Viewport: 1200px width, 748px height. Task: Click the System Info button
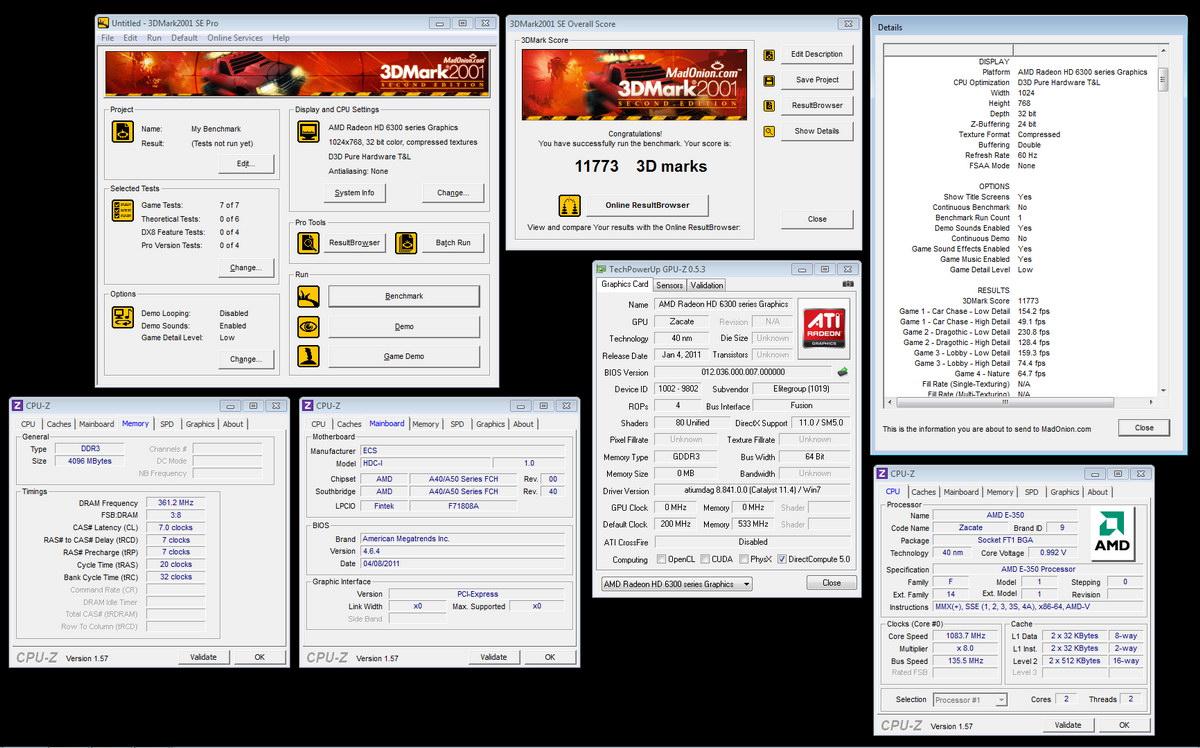click(x=354, y=193)
